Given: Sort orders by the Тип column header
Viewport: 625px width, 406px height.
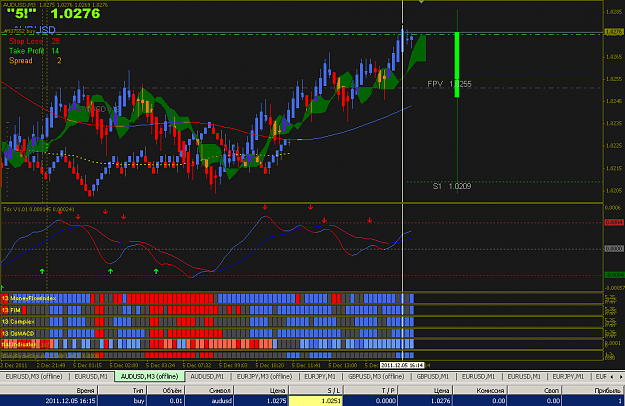Looking at the screenshot, I should (123, 390).
